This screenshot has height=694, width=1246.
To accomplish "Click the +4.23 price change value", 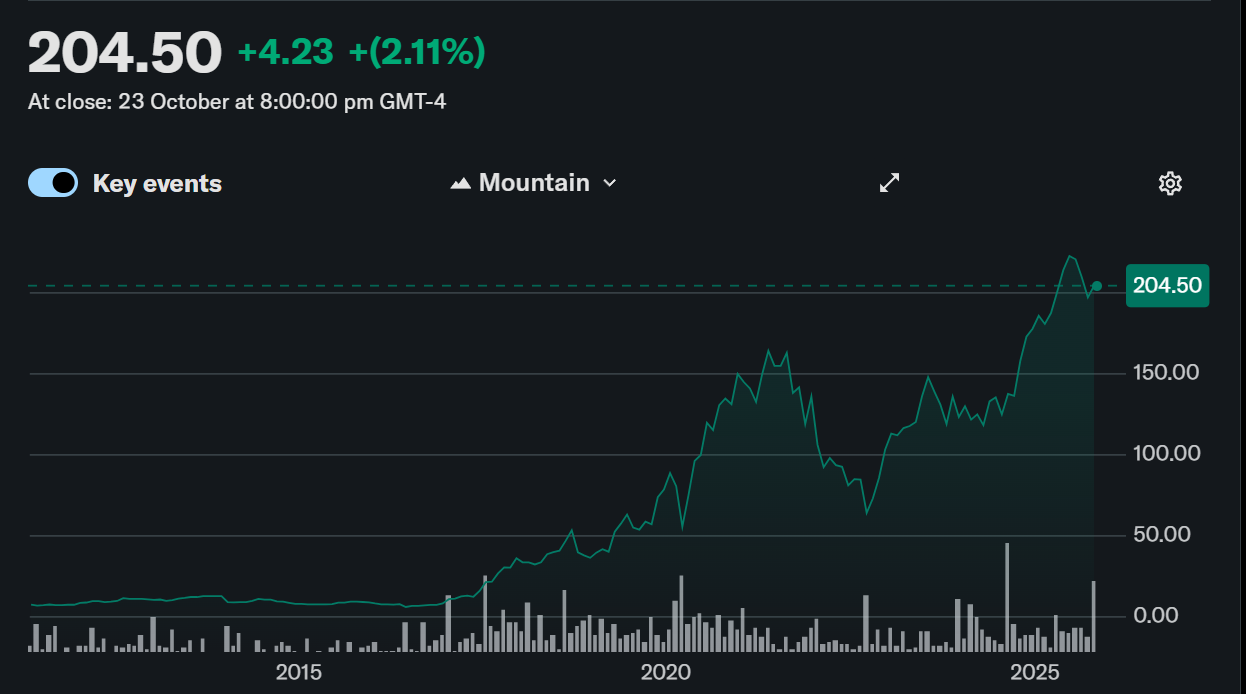I will [286, 51].
